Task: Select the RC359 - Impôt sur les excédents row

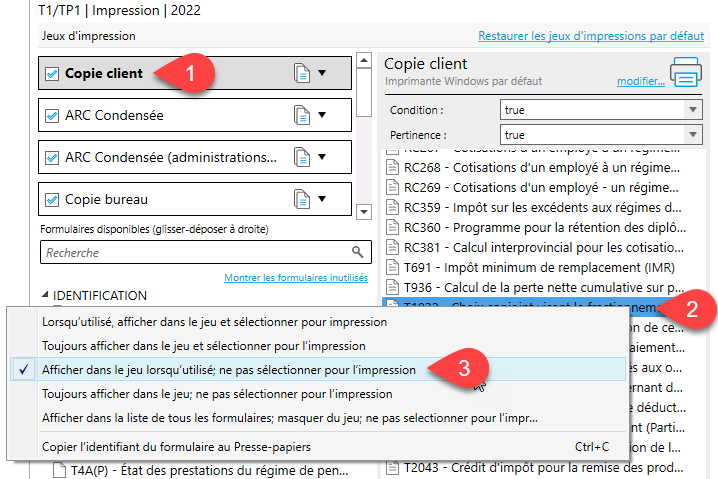Action: pos(542,207)
